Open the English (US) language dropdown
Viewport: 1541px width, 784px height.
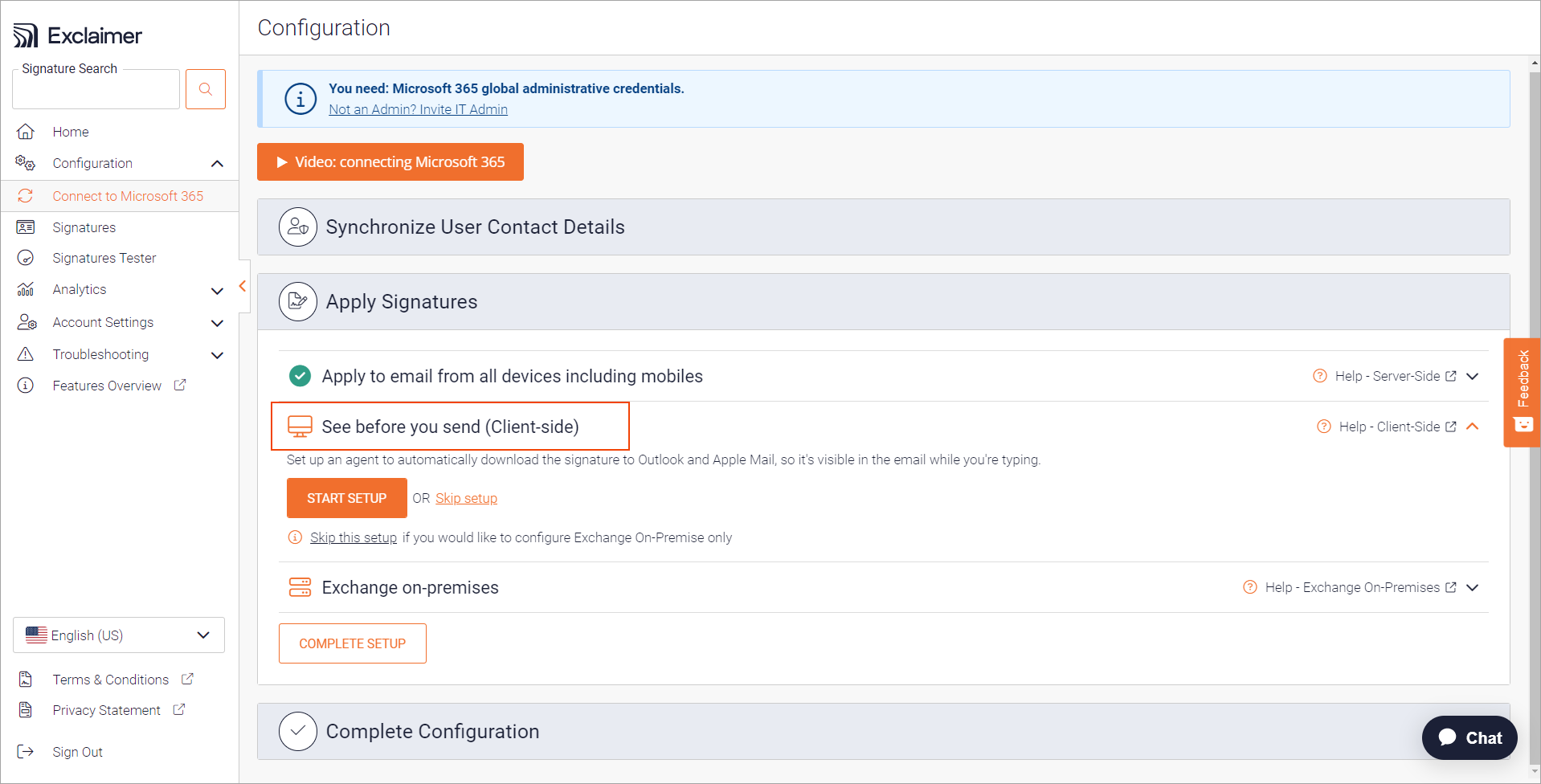[119, 635]
